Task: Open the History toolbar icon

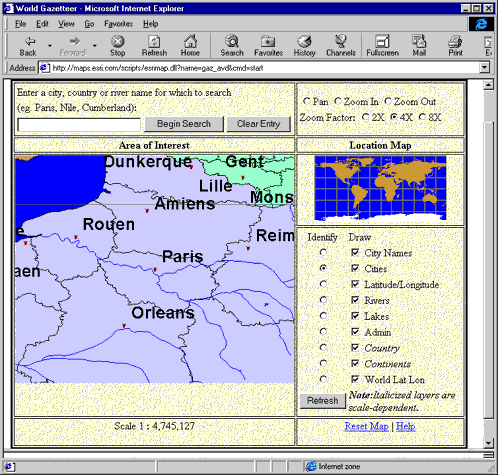Action: (x=304, y=42)
